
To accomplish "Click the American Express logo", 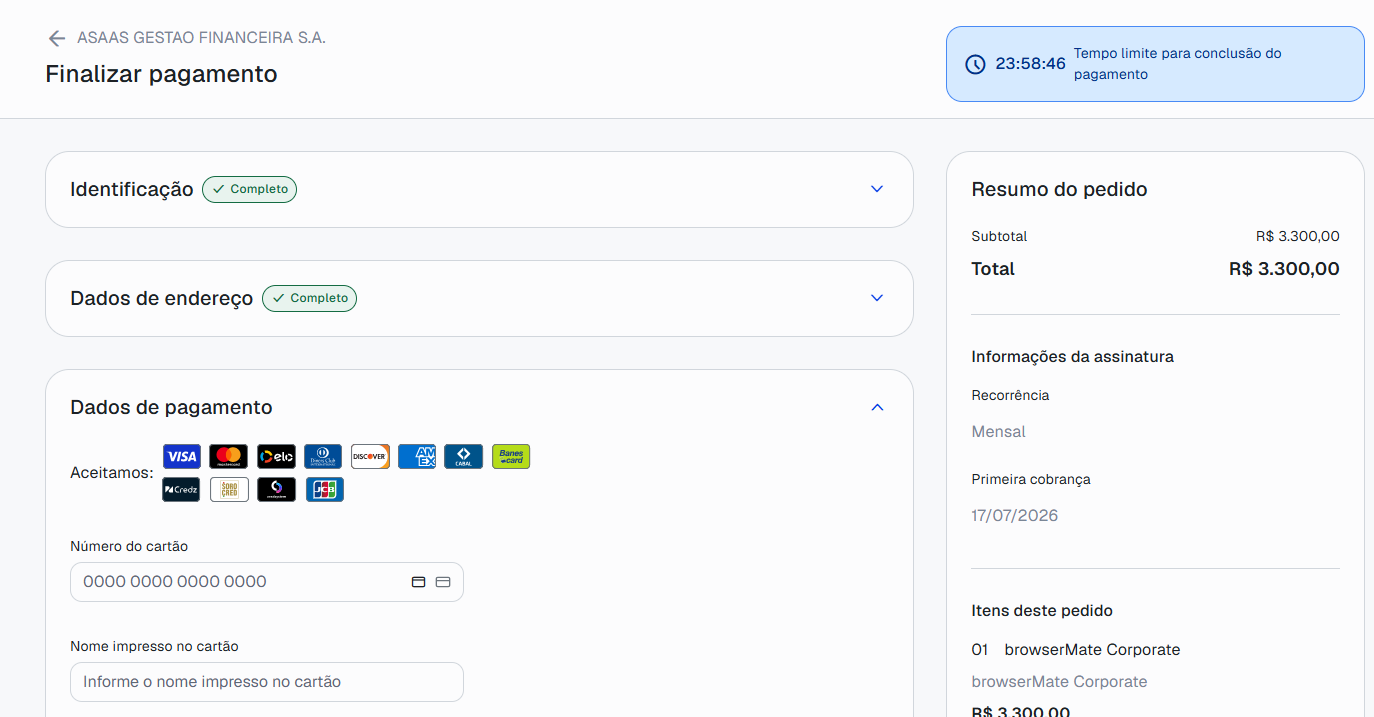I will (417, 457).
